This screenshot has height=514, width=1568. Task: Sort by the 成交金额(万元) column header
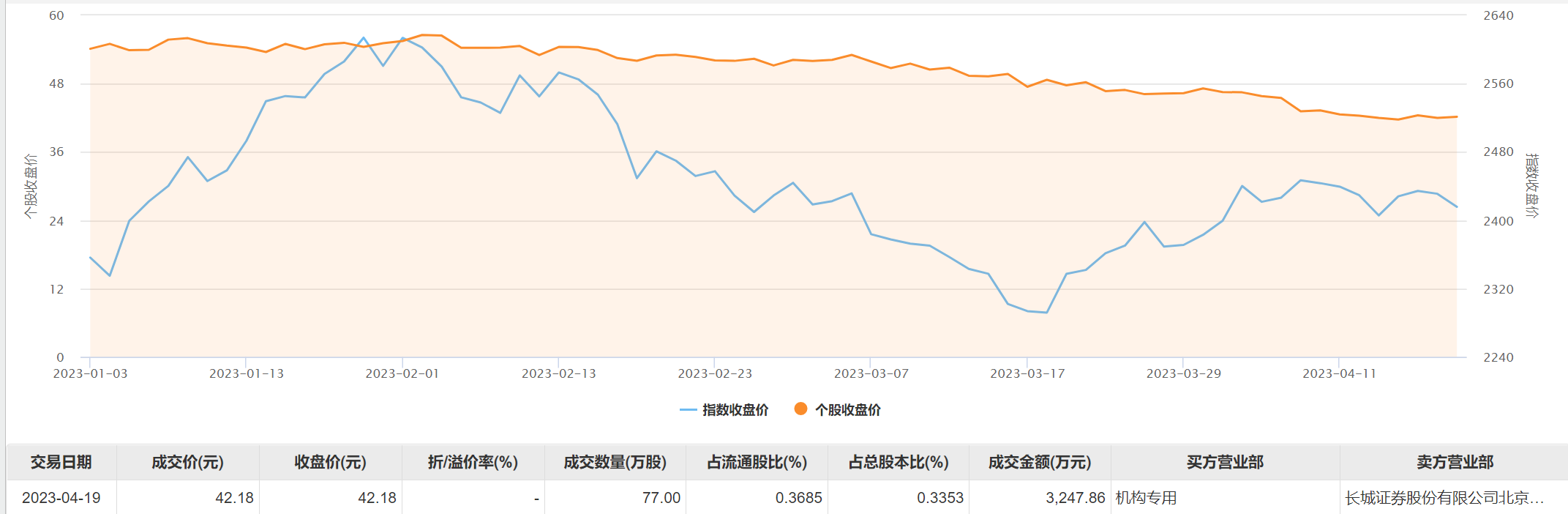click(x=1039, y=462)
